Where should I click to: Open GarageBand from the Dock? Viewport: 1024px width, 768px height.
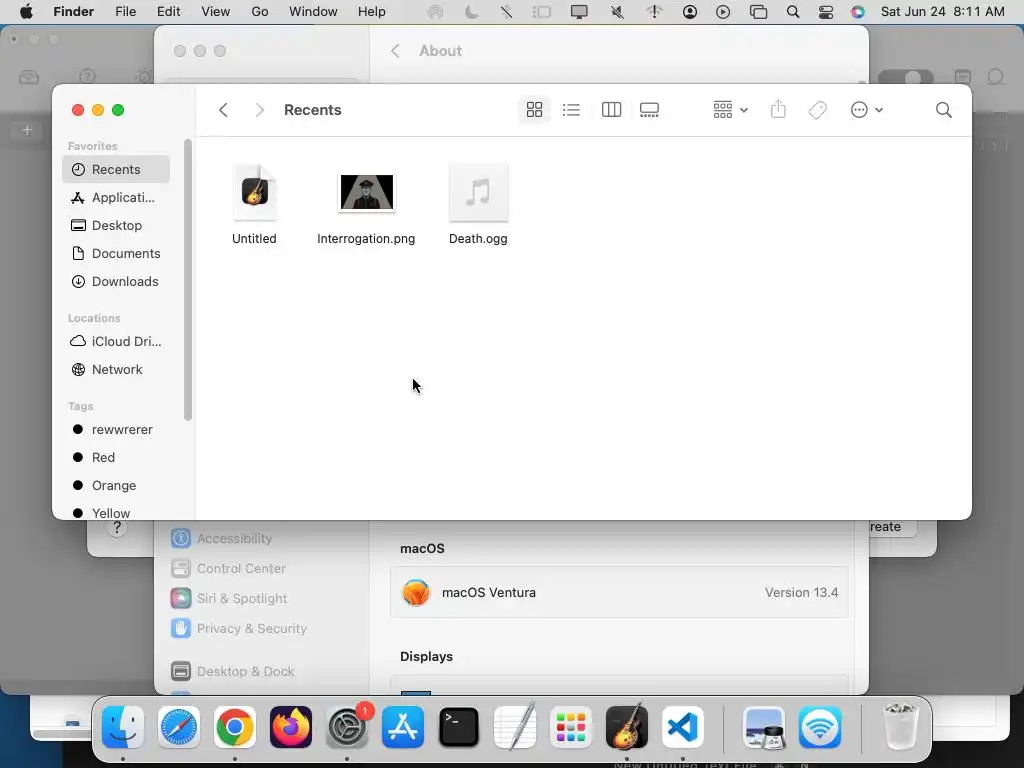tap(627, 727)
